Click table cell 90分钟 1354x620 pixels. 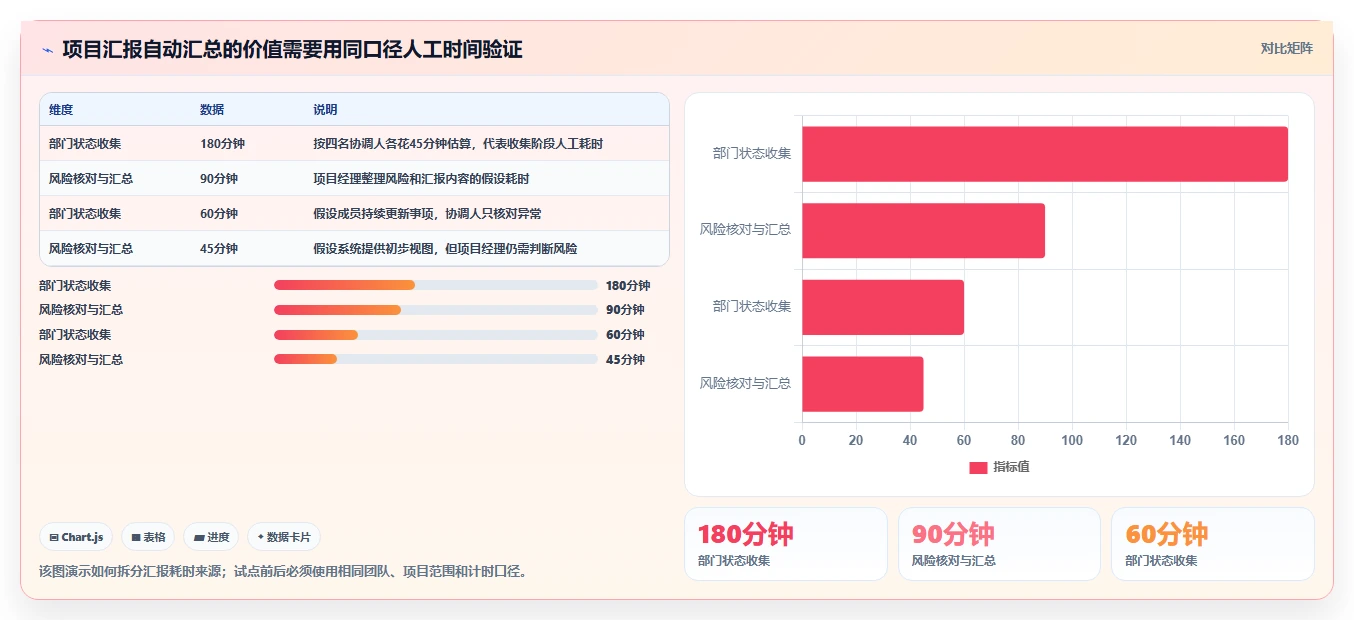219,179
